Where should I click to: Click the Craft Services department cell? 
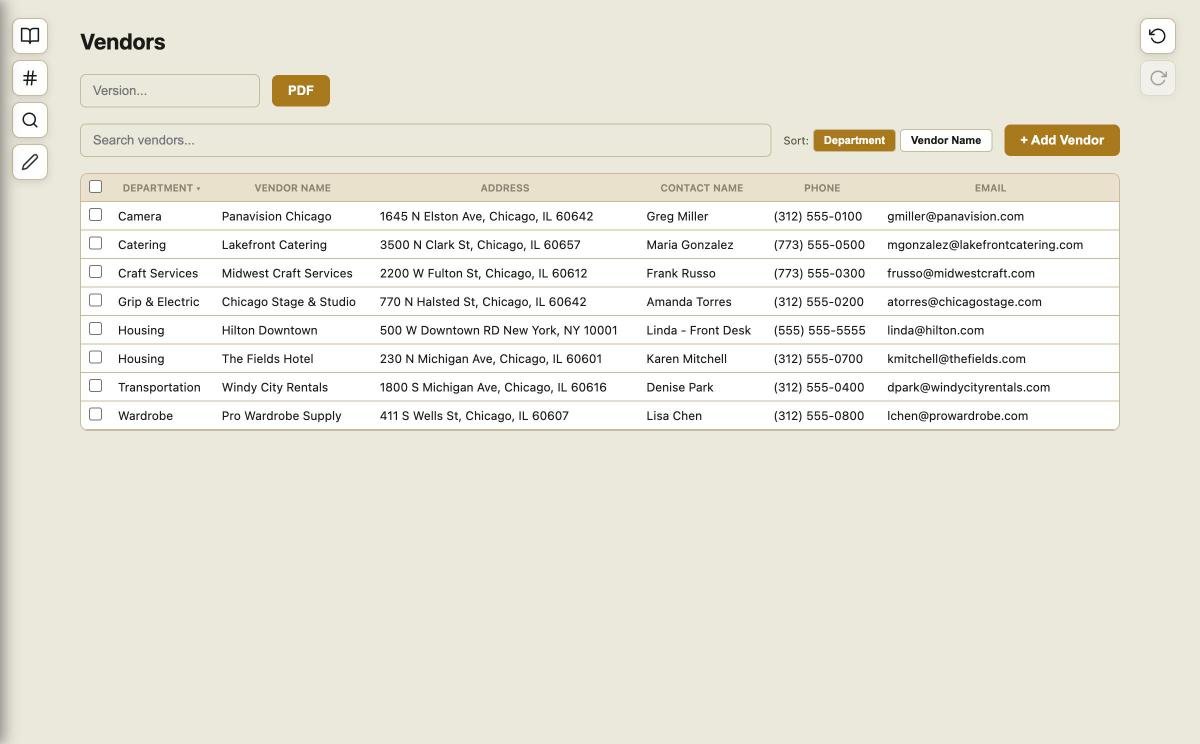coord(158,273)
